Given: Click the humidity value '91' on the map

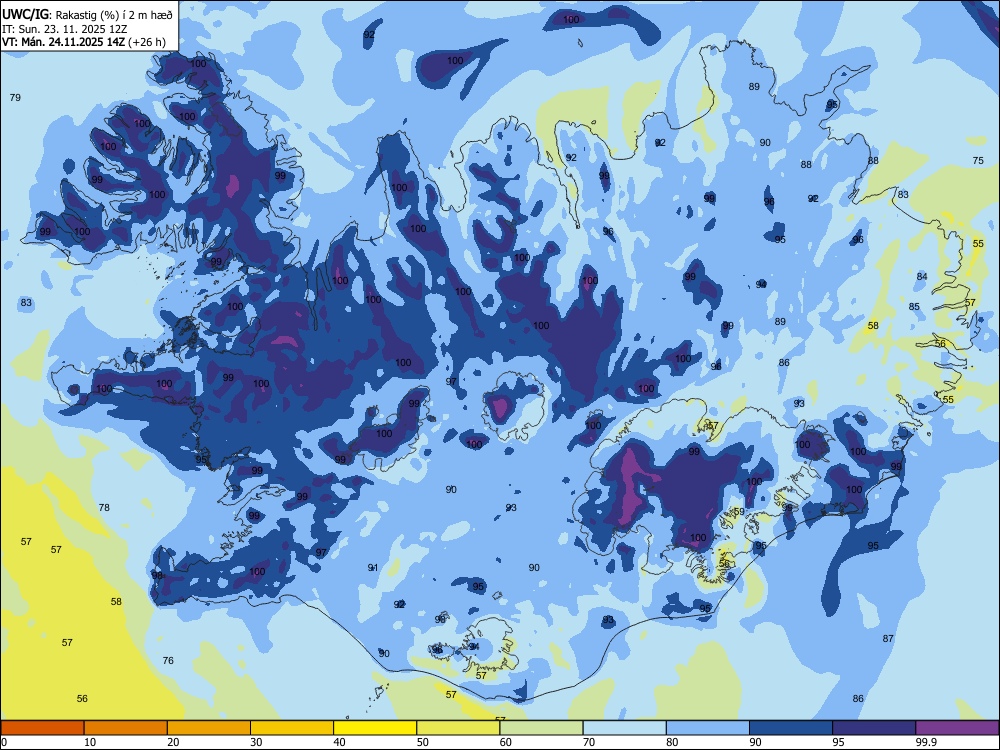Looking at the screenshot, I should [373, 568].
